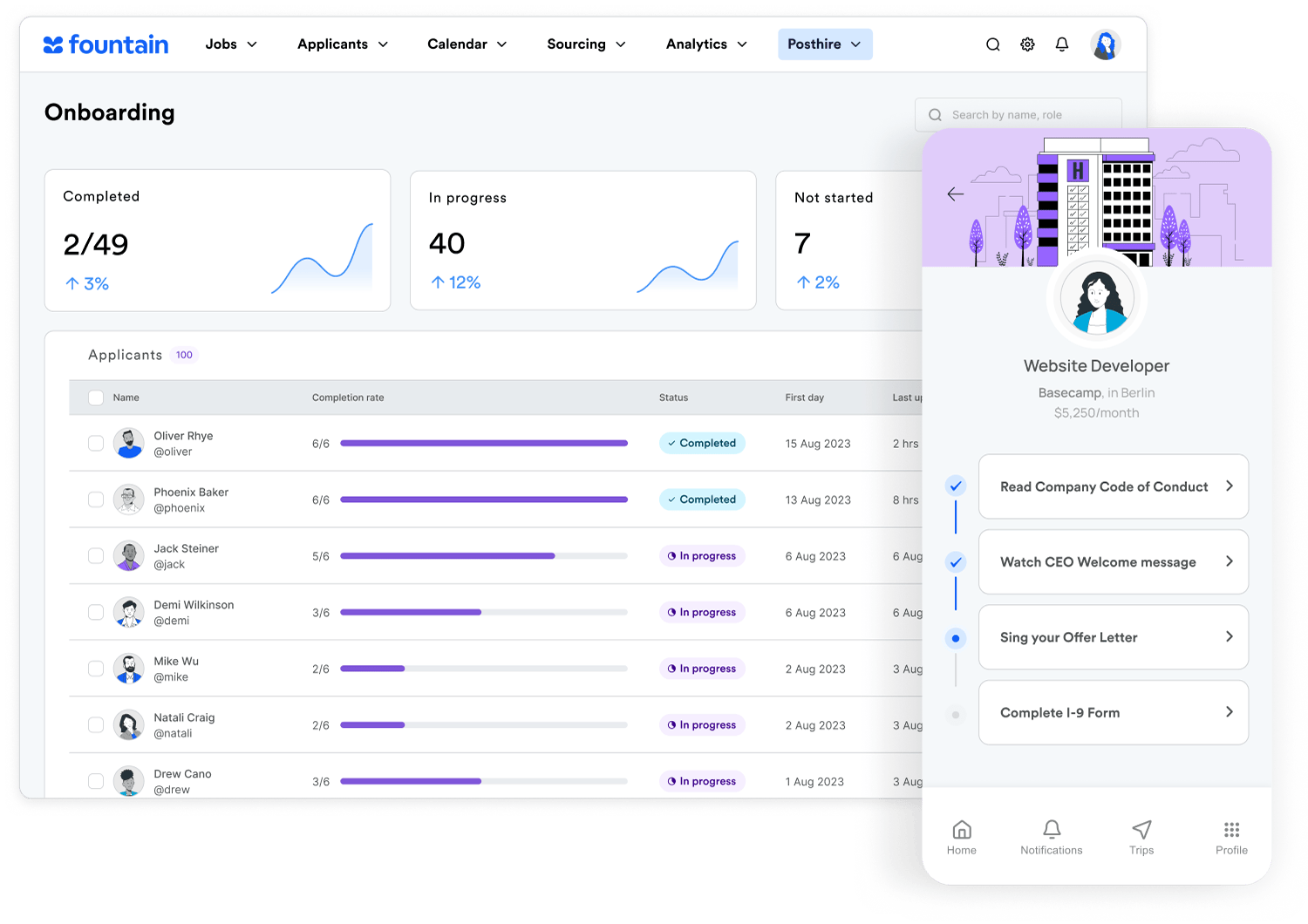
Task: Toggle the select-all checkbox in Name header
Action: 96,397
